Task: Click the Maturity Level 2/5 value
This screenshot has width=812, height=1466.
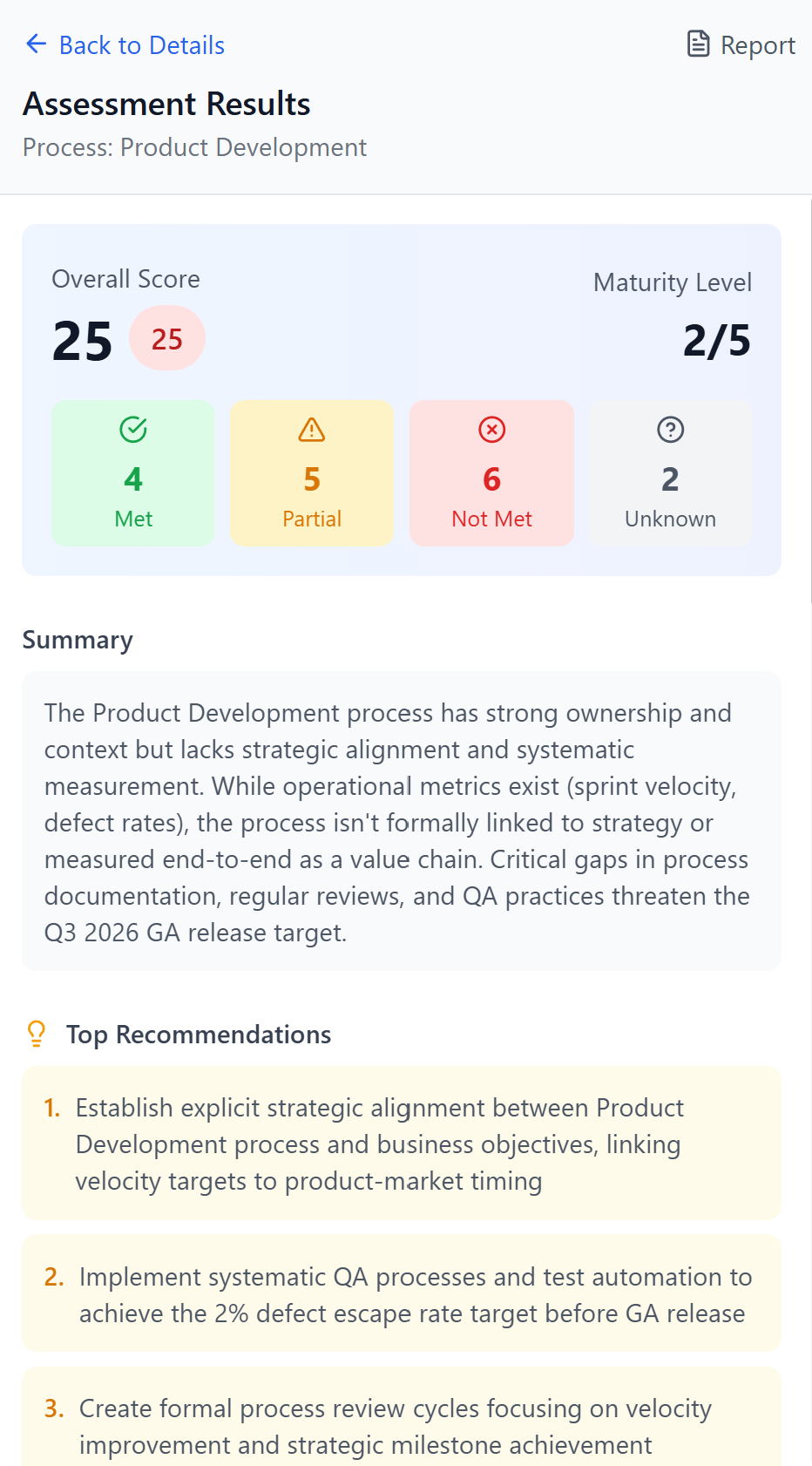Action: coord(716,341)
